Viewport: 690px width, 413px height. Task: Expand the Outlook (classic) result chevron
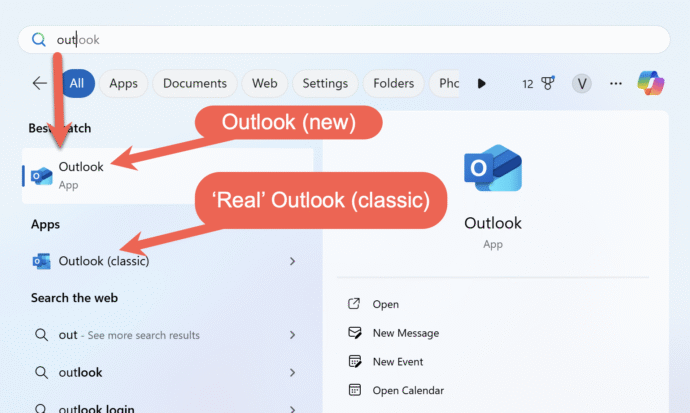pyautogui.click(x=292, y=261)
